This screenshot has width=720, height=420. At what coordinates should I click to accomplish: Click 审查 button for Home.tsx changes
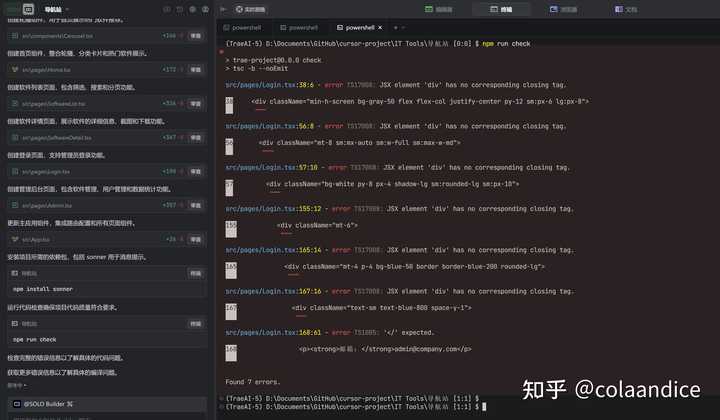(196, 69)
